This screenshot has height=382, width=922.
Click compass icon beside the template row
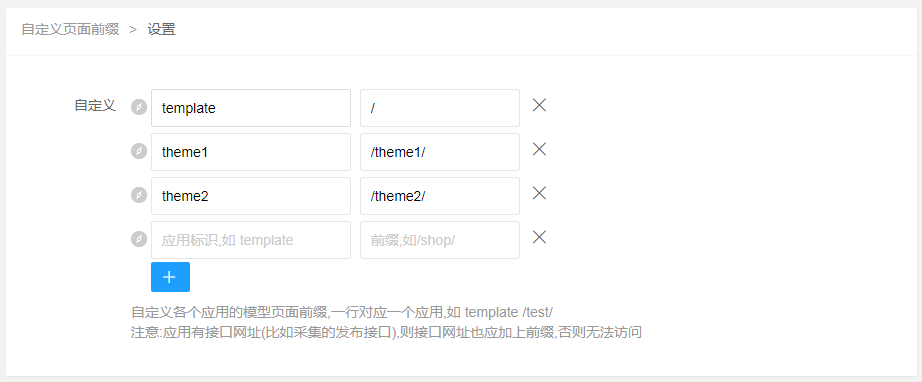tap(139, 108)
